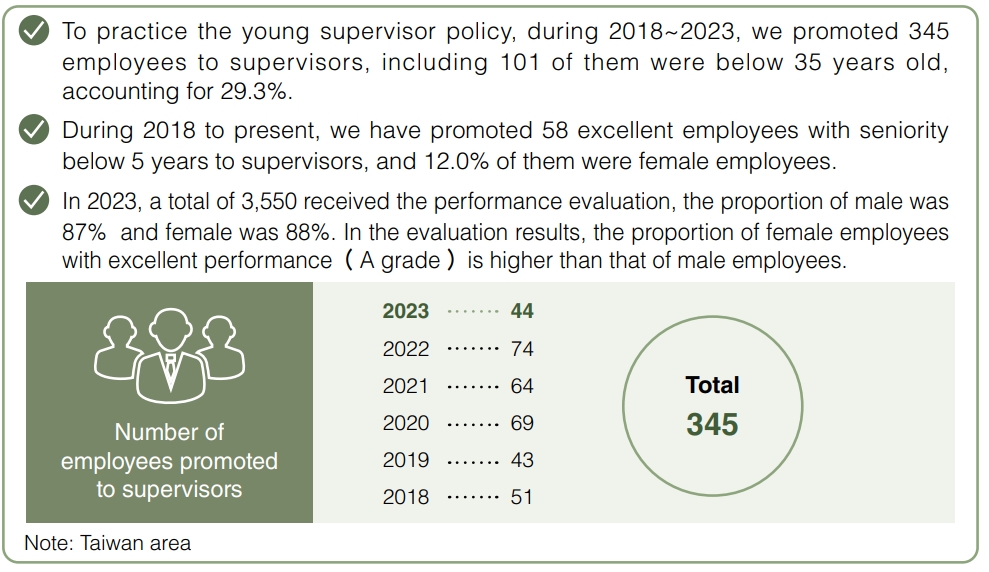This screenshot has width=989, height=572.
Task: Click the checkmark beside the 2023 performance evaluation
Action: 35,201
